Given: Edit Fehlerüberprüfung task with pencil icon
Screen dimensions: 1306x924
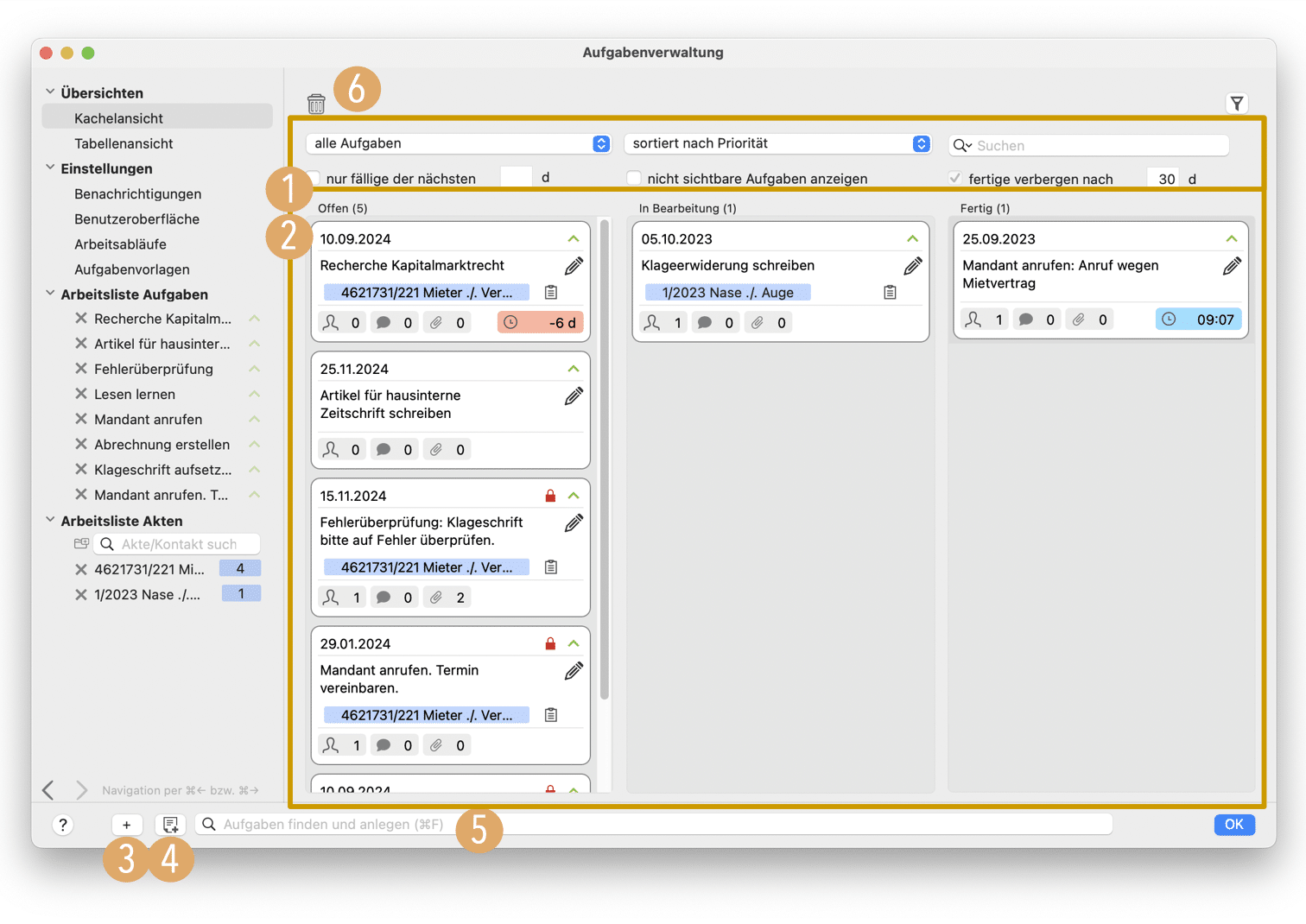Looking at the screenshot, I should pyautogui.click(x=574, y=523).
